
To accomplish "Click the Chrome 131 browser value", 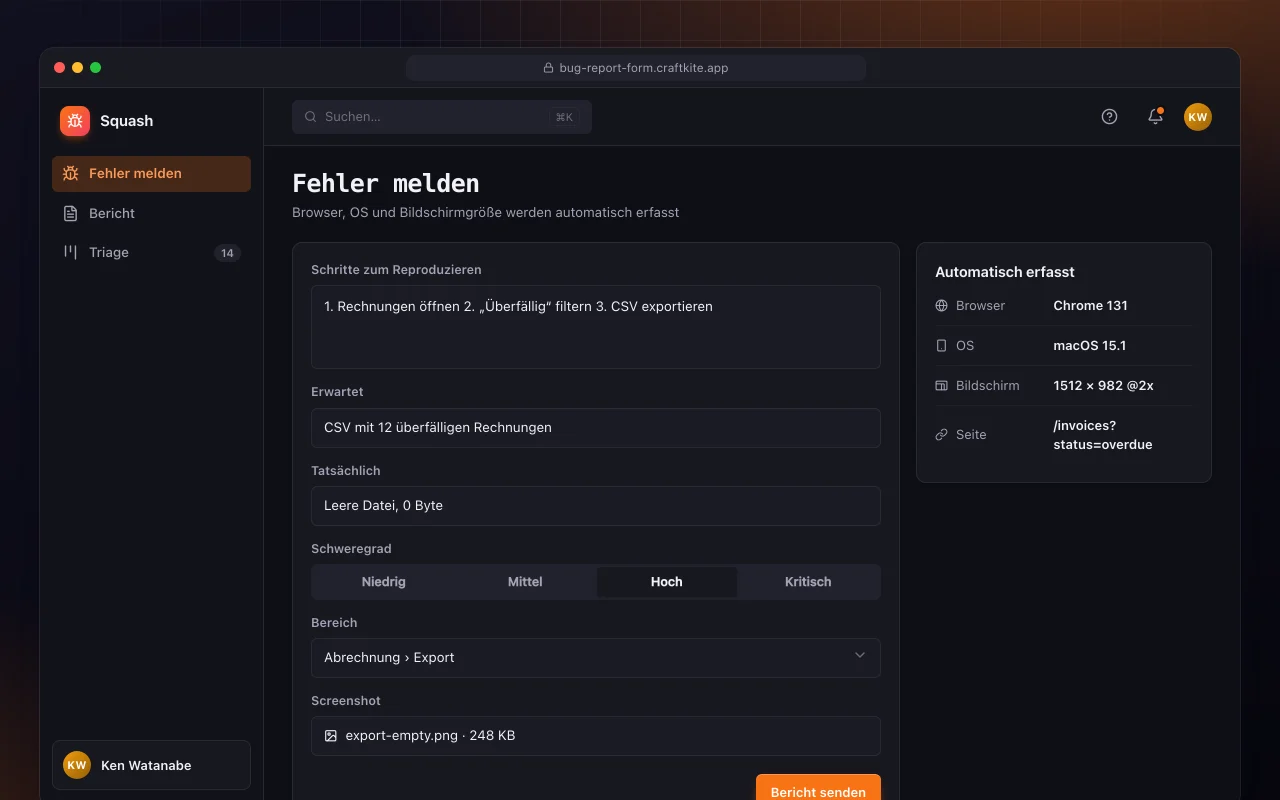I will coord(1090,306).
